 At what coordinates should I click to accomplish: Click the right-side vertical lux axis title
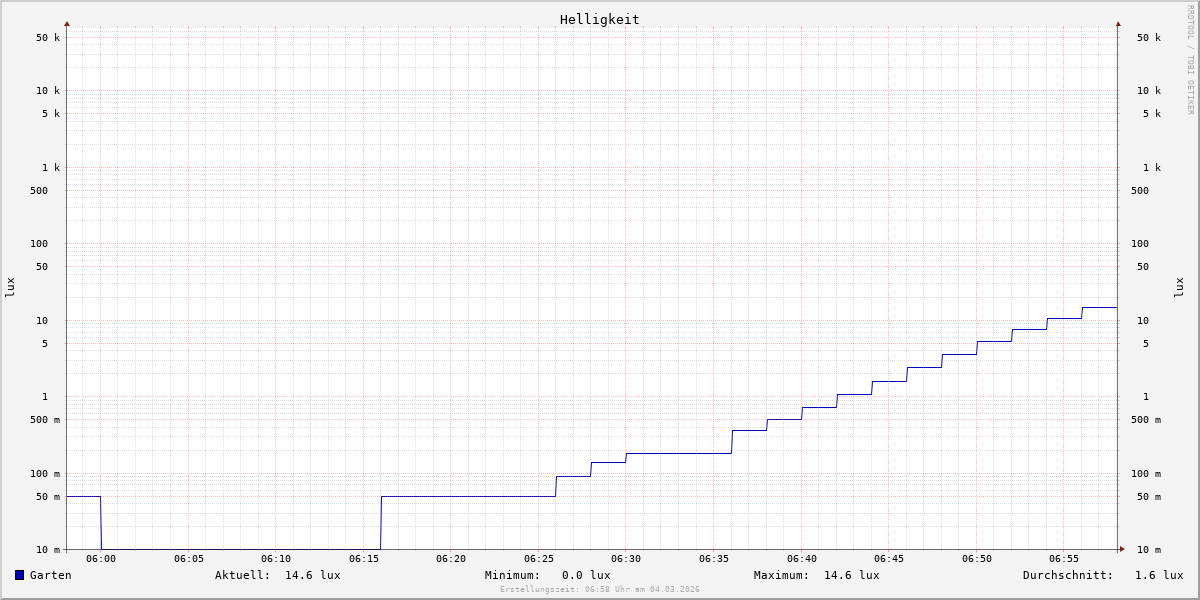(x=1179, y=287)
